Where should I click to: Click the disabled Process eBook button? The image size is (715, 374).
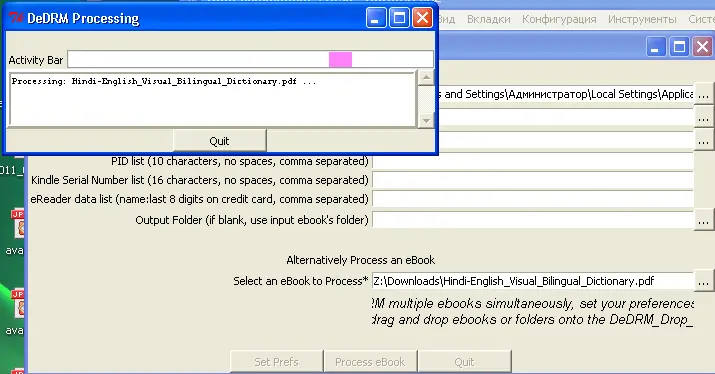[370, 362]
